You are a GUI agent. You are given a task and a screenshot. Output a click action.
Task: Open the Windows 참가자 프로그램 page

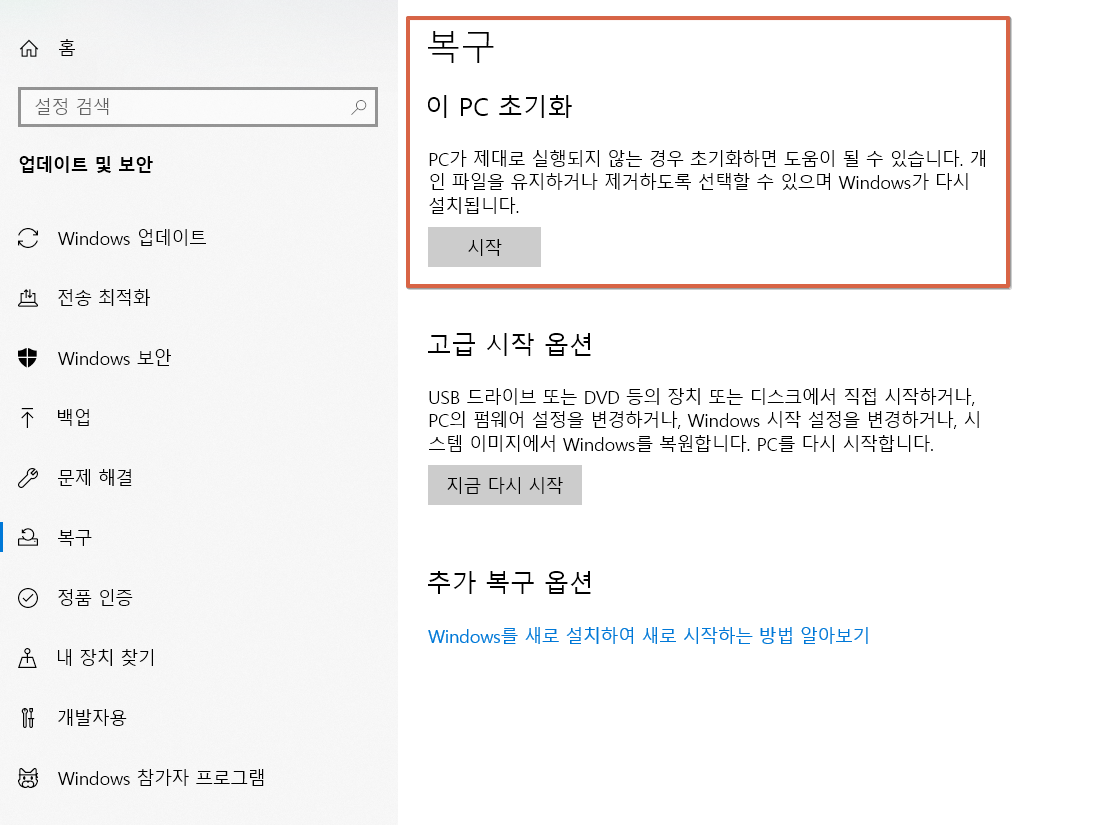161,778
